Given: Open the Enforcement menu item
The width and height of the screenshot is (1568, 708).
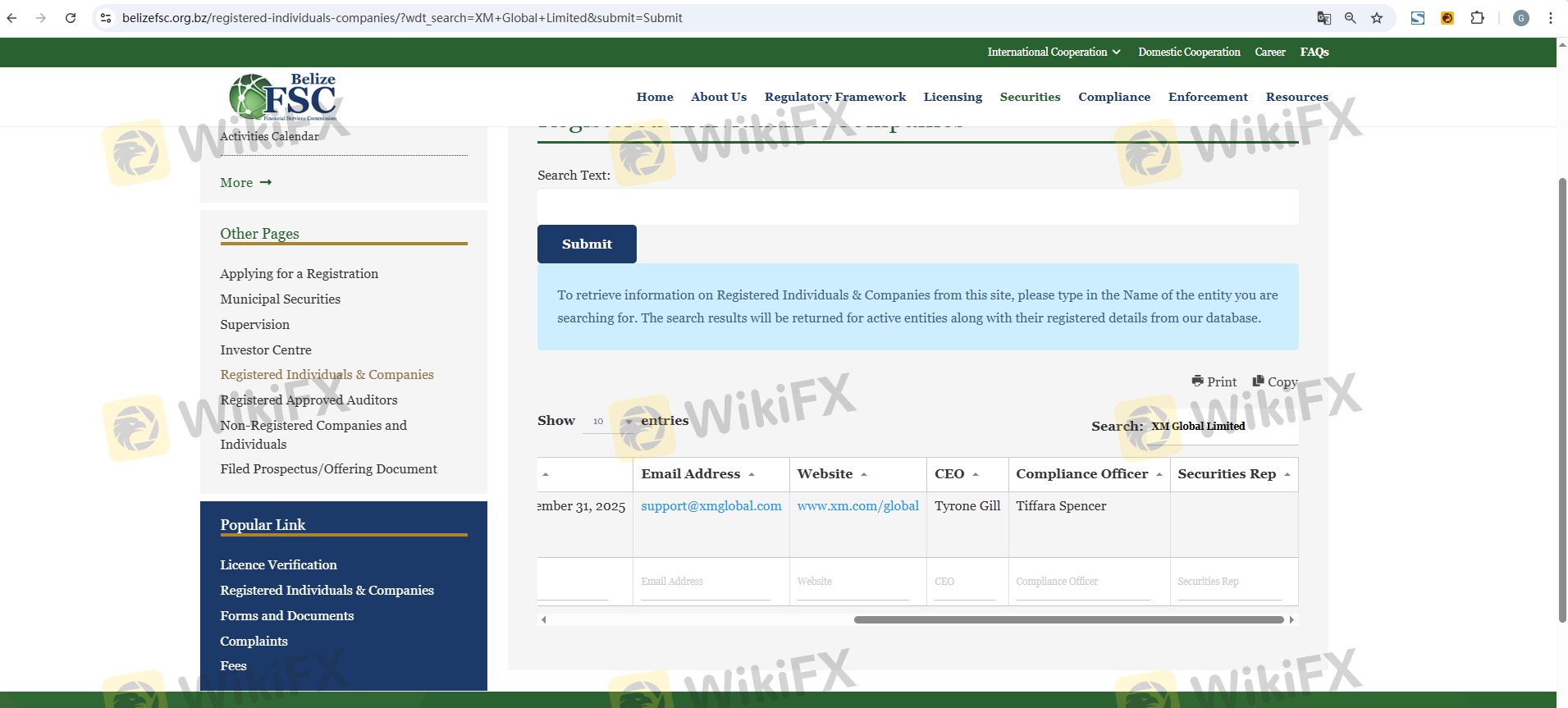Looking at the screenshot, I should (1208, 97).
